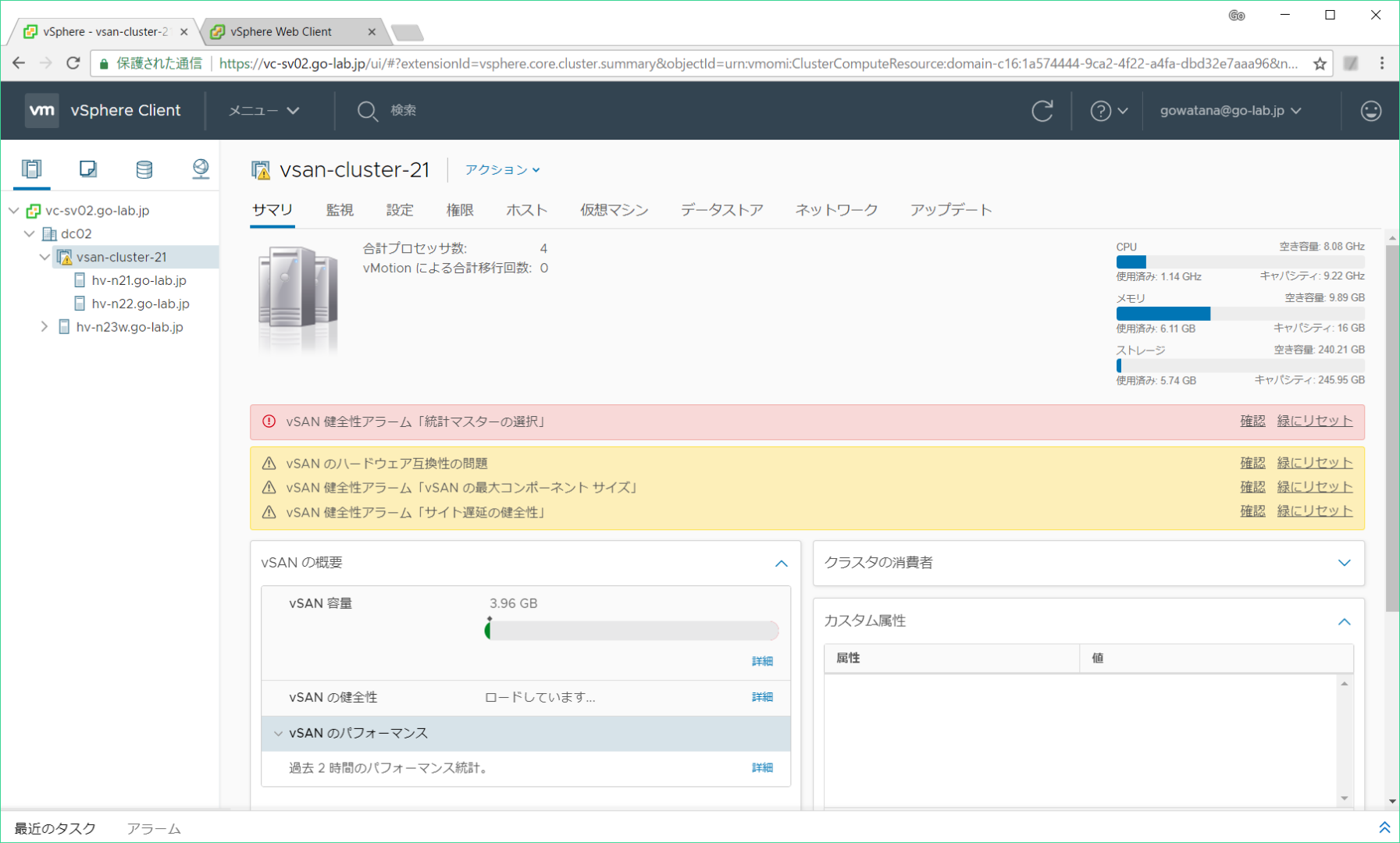Reset 統計マスターの選択 alarm to green

[x=1315, y=421]
